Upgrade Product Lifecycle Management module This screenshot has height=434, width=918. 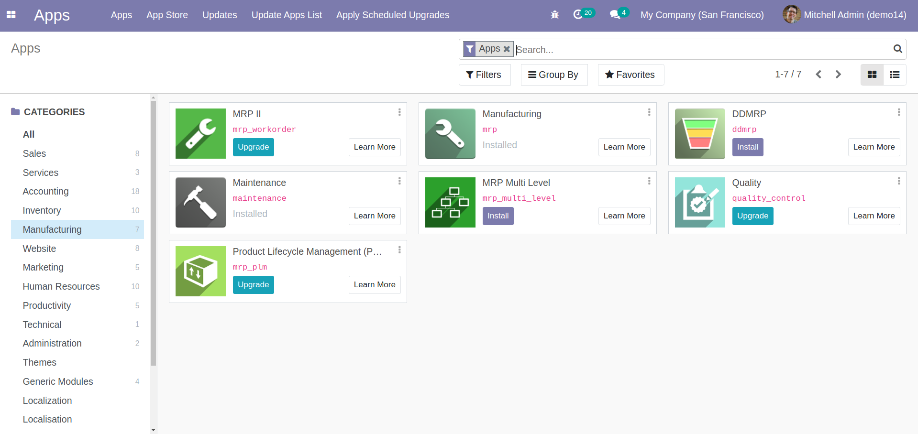[x=253, y=285]
